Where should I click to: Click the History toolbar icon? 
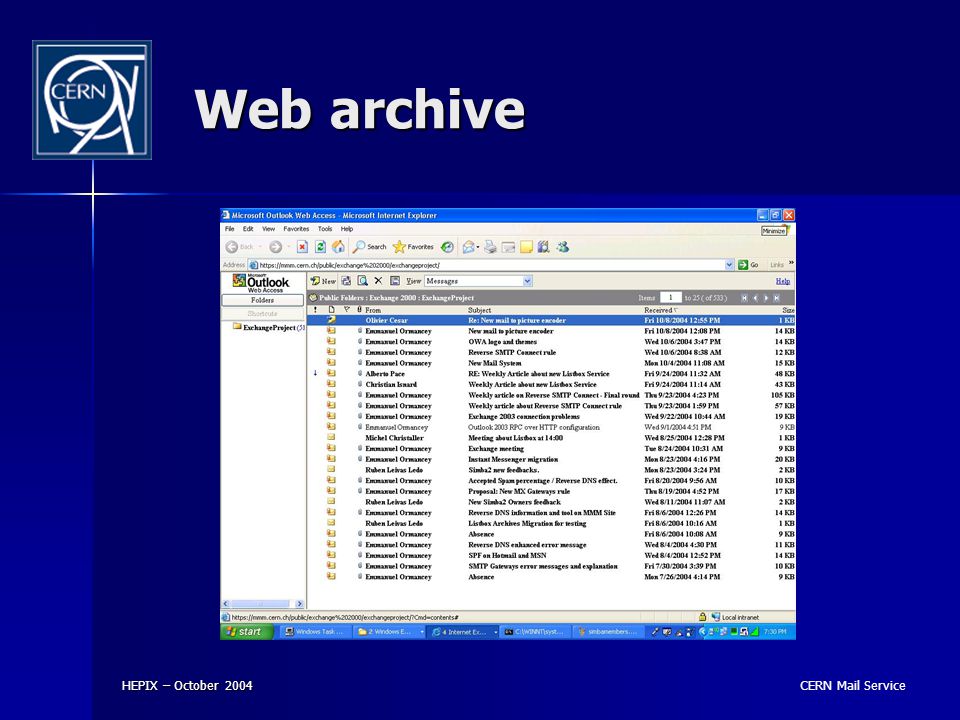tap(448, 247)
